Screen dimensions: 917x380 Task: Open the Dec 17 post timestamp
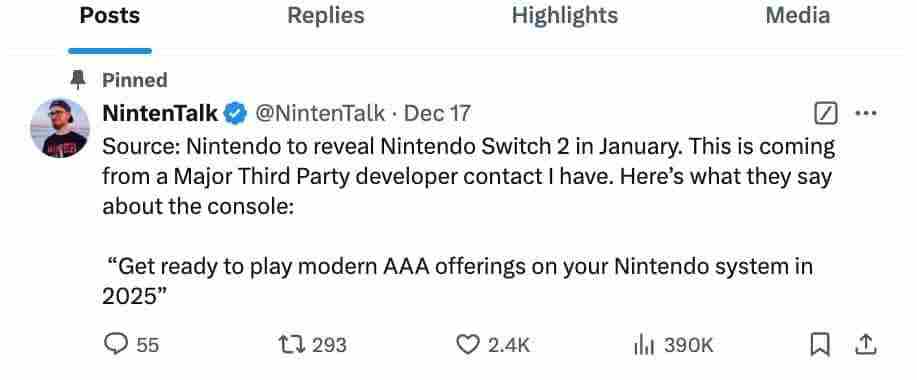pyautogui.click(x=437, y=113)
